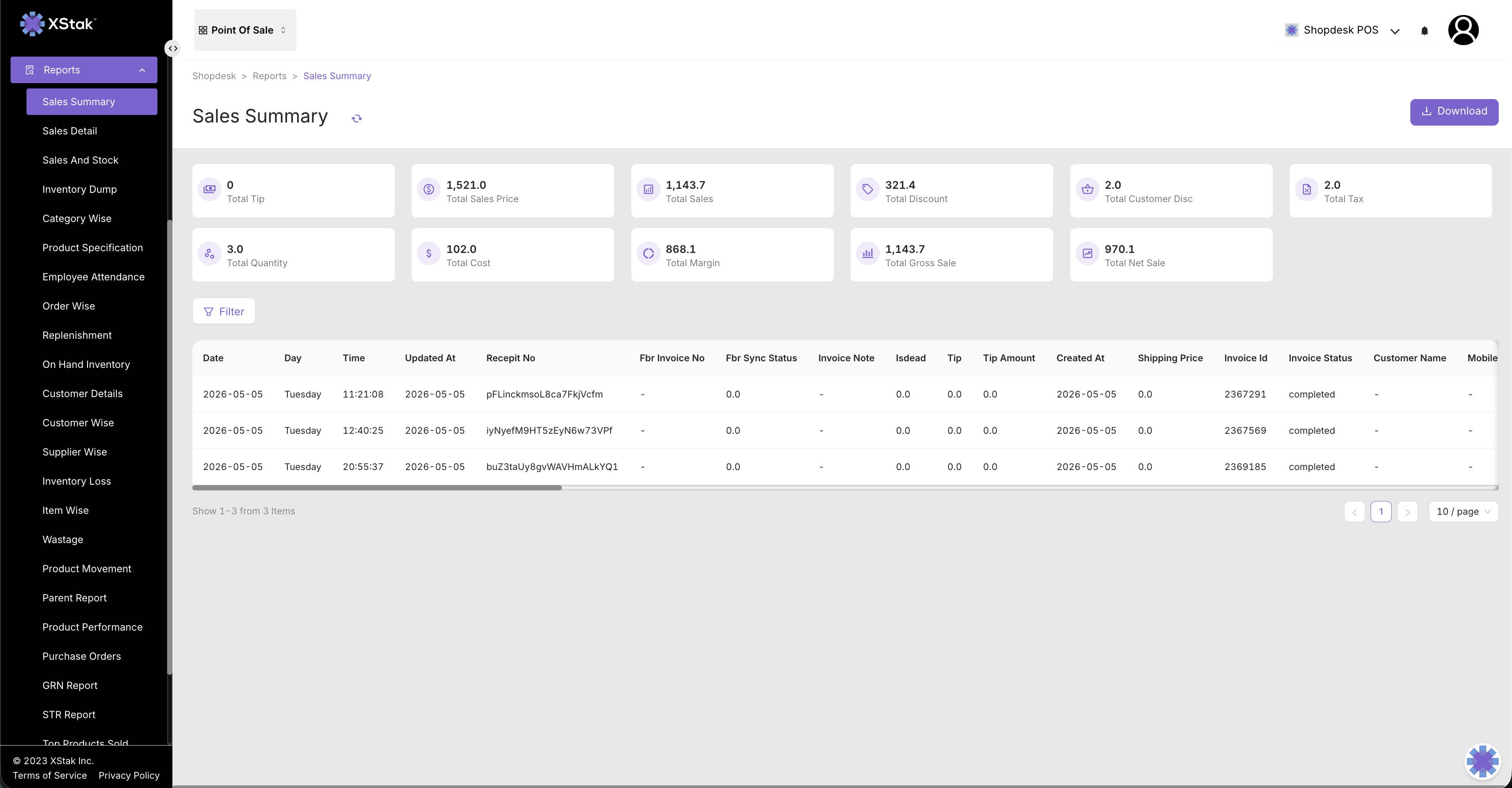
Task: Go to the previous page arrow
Action: (x=1354, y=512)
